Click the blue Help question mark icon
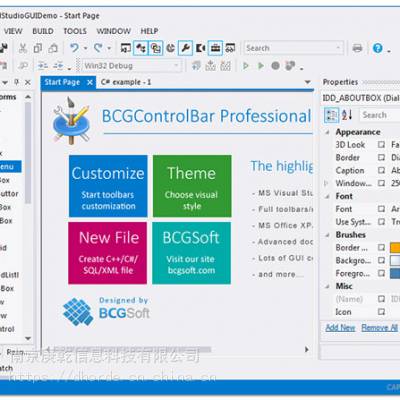 point(378,48)
